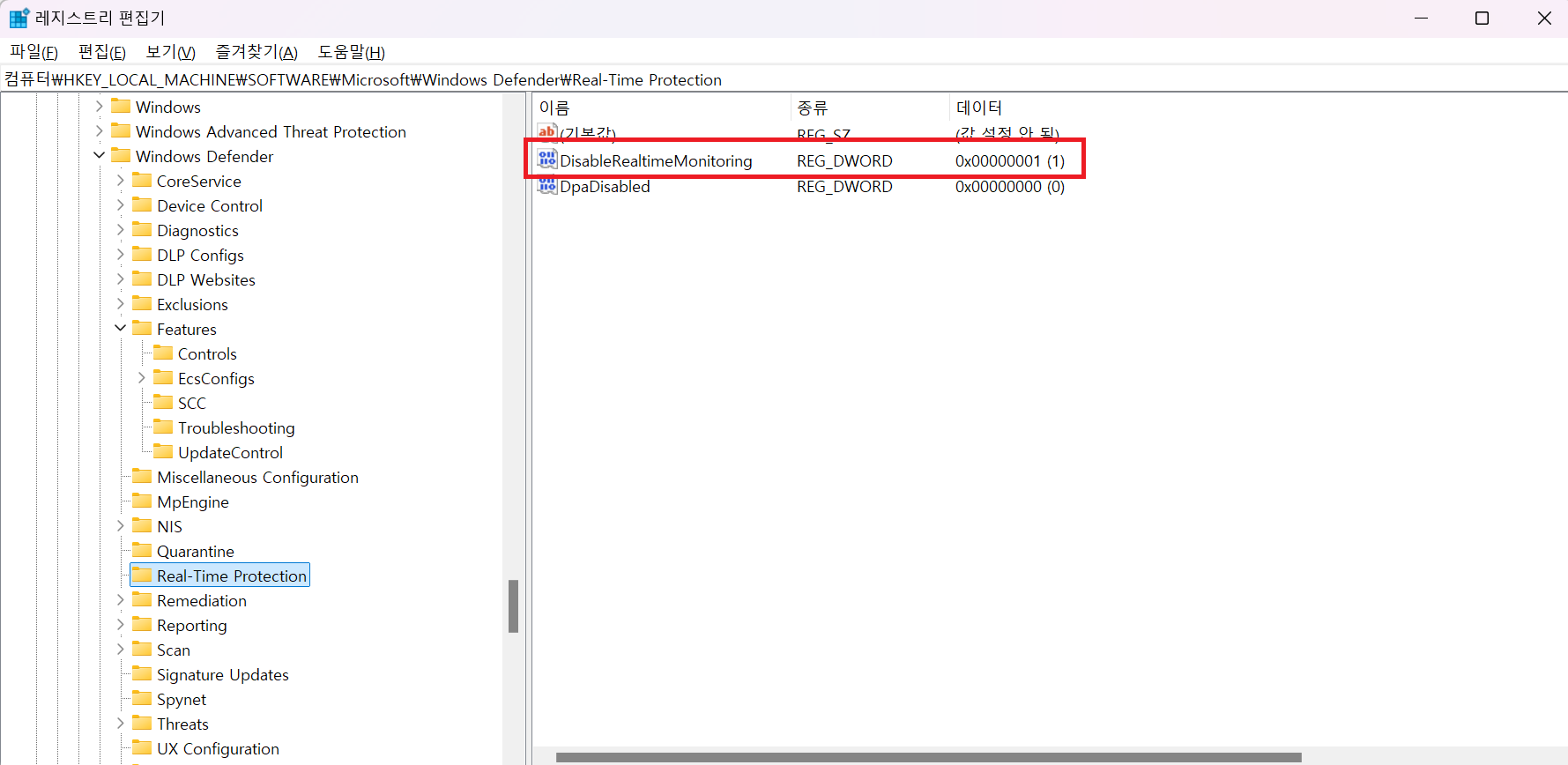This screenshot has width=1568, height=765.
Task: Open the 도움말(H) menu
Action: click(x=352, y=52)
